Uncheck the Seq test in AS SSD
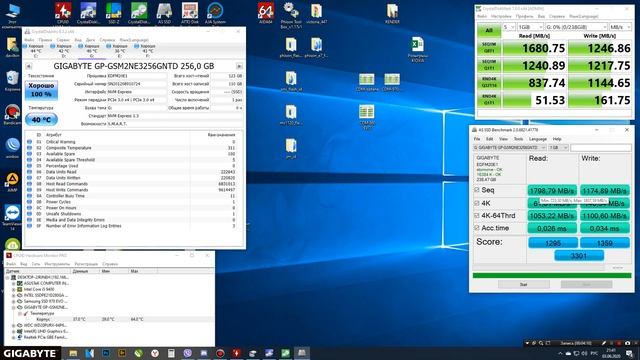The width and height of the screenshot is (640, 360). pyautogui.click(x=476, y=190)
